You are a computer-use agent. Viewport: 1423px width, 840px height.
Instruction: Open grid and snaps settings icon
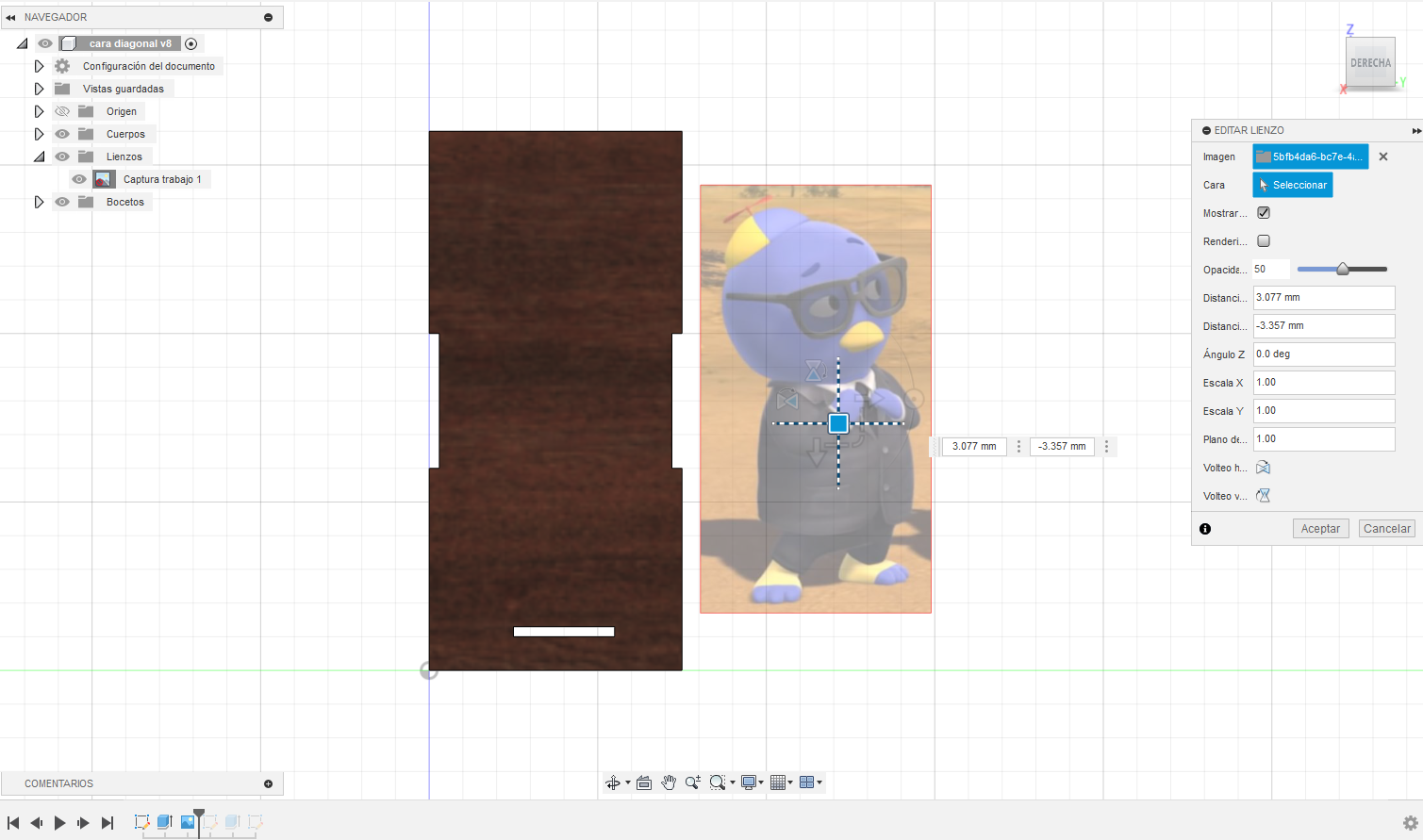tap(778, 782)
